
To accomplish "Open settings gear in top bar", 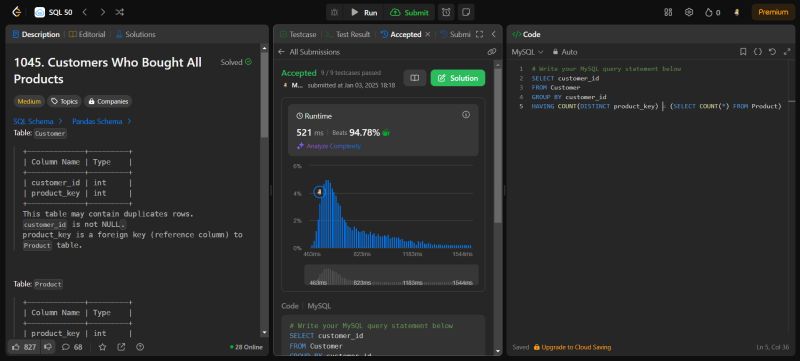I will [689, 12].
